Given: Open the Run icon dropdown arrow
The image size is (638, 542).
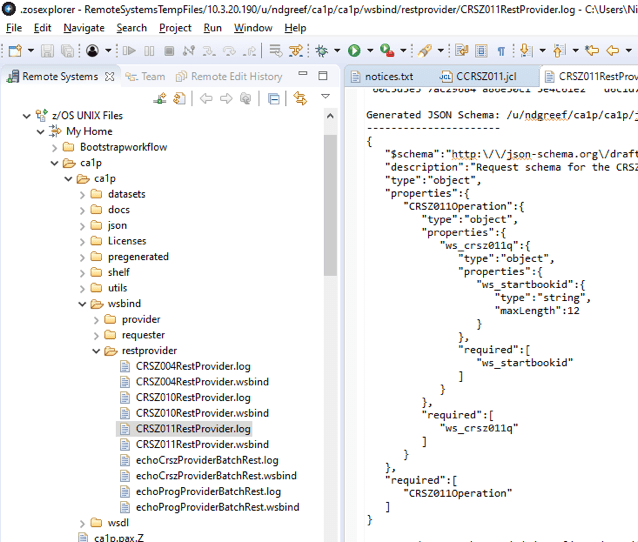Looking at the screenshot, I should 370,51.
